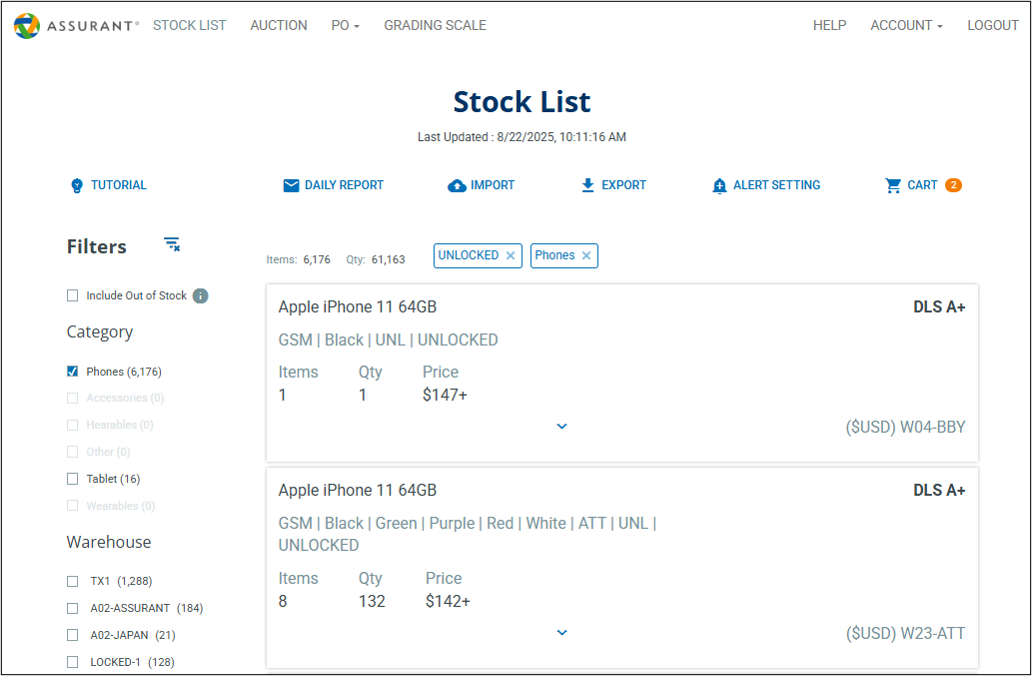Remove the UNLOCKED filter chip
1032x676 pixels.
pyautogui.click(x=510, y=256)
